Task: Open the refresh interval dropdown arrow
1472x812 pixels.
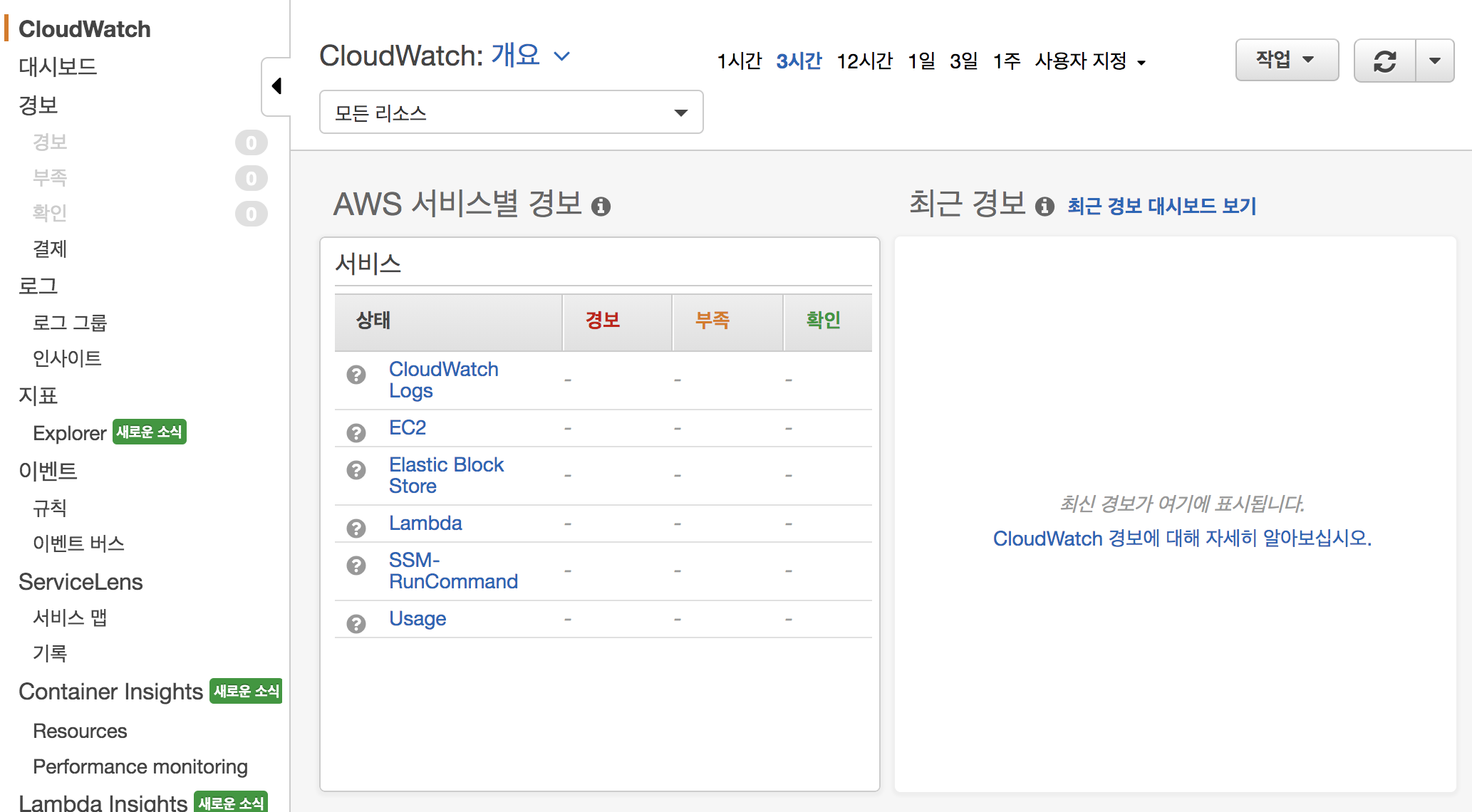Action: tap(1435, 61)
